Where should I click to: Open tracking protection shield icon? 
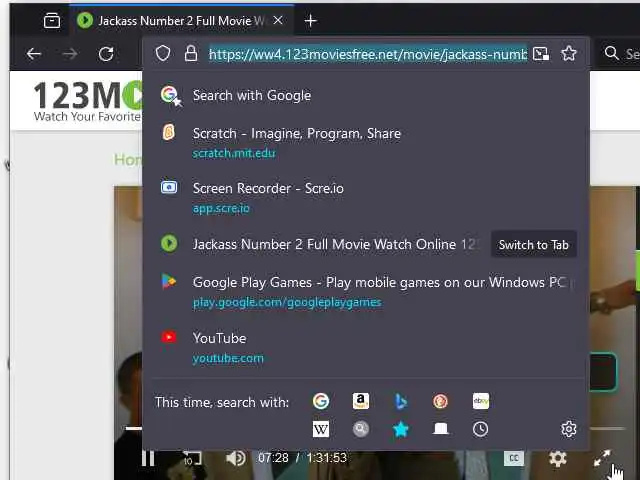pyautogui.click(x=163, y=53)
